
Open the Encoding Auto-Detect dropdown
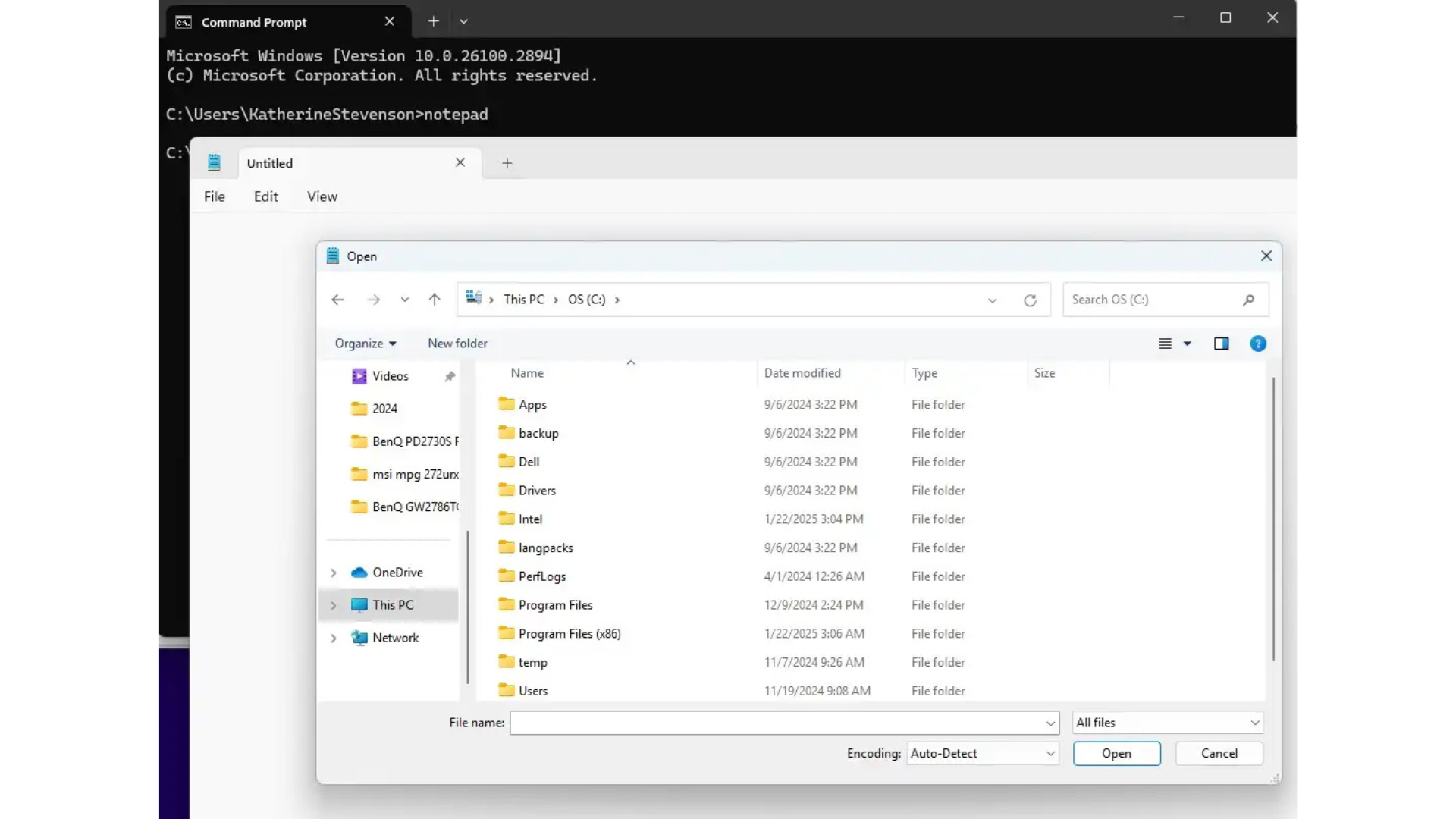(982, 753)
